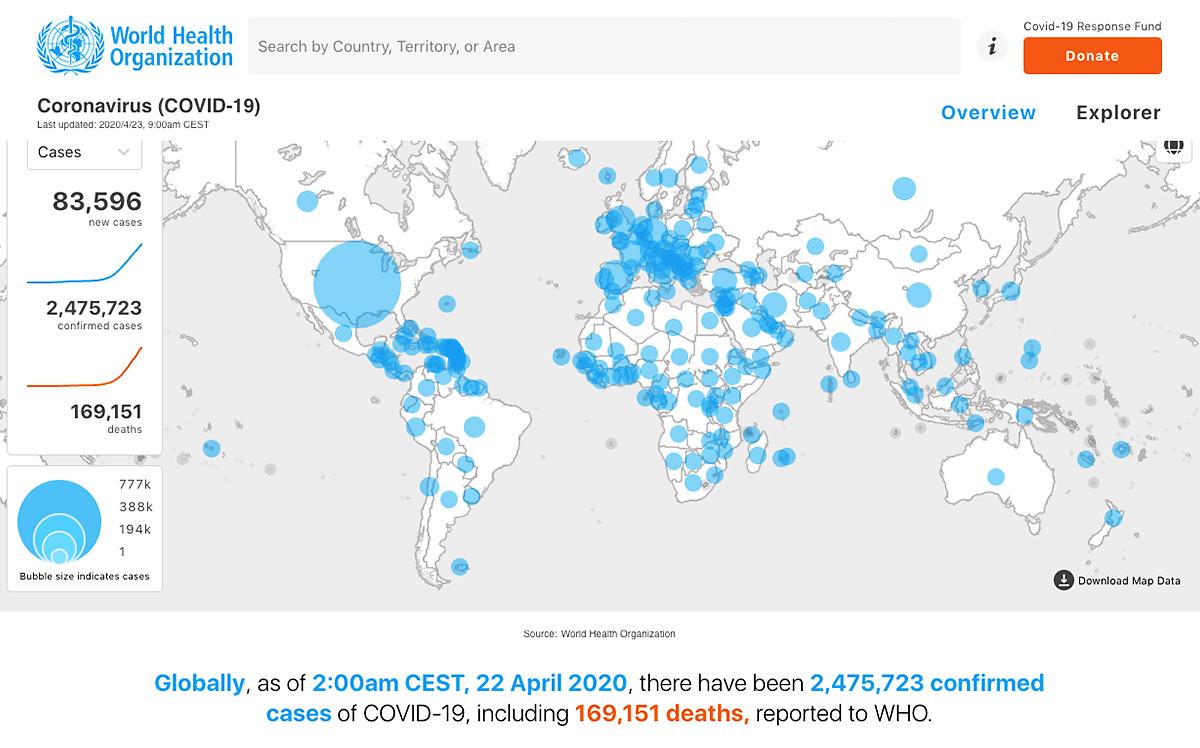Click the search by country field
This screenshot has height=748, width=1200.
point(604,46)
